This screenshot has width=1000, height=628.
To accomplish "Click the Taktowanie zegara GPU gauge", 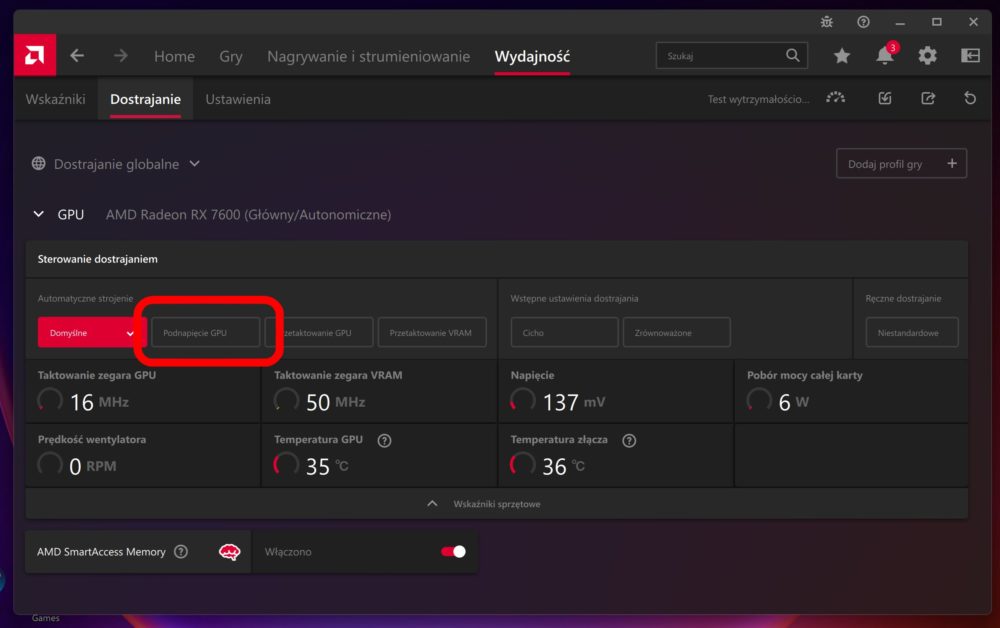I will (x=50, y=400).
